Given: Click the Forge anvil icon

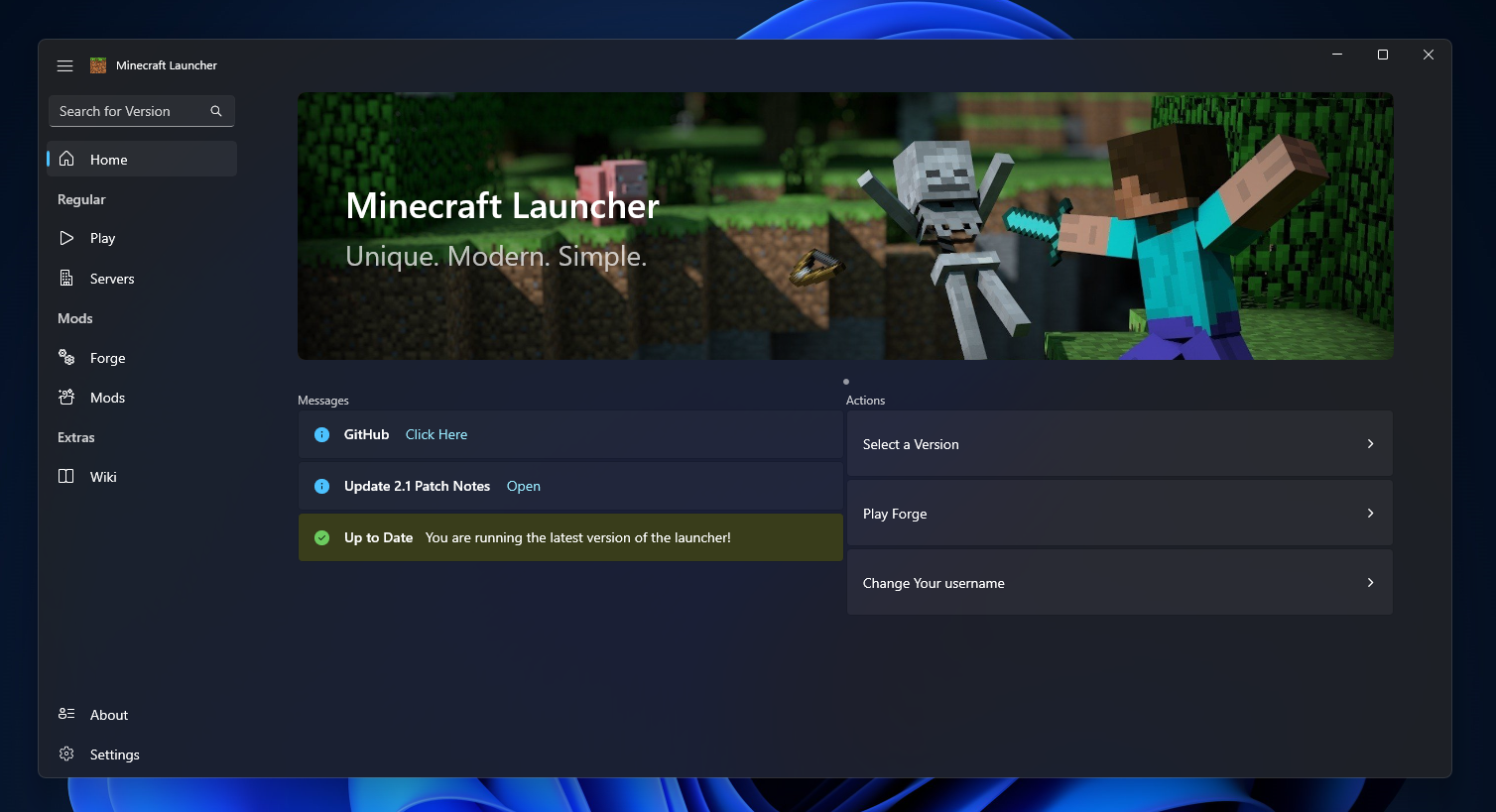Looking at the screenshot, I should click(65, 357).
